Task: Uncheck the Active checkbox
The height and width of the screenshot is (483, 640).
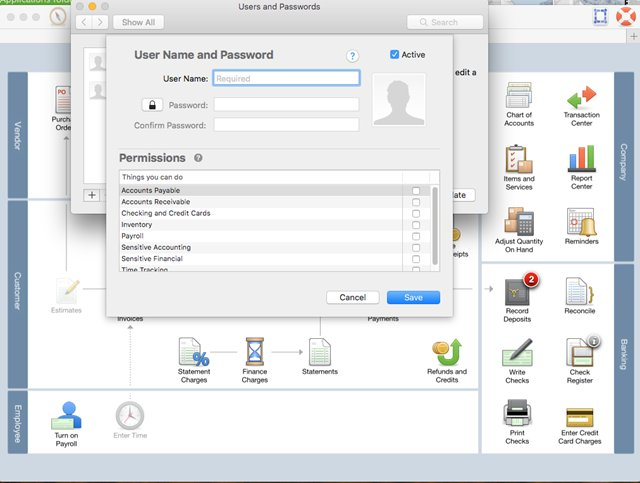Action: tap(394, 54)
